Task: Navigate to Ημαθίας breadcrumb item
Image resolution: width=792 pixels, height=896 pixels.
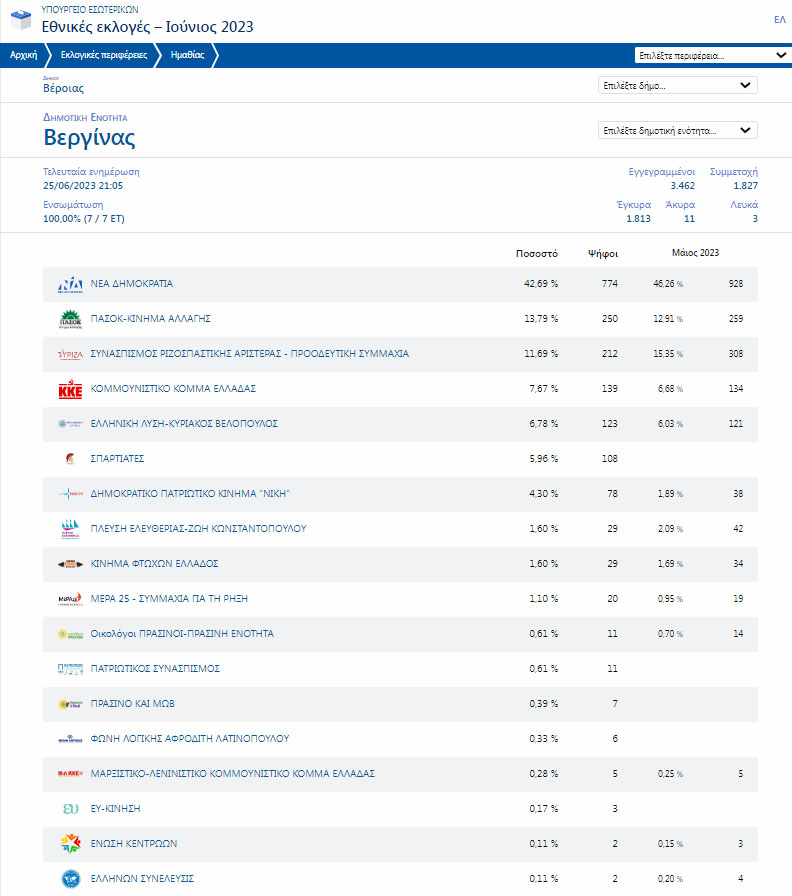Action: (x=187, y=56)
